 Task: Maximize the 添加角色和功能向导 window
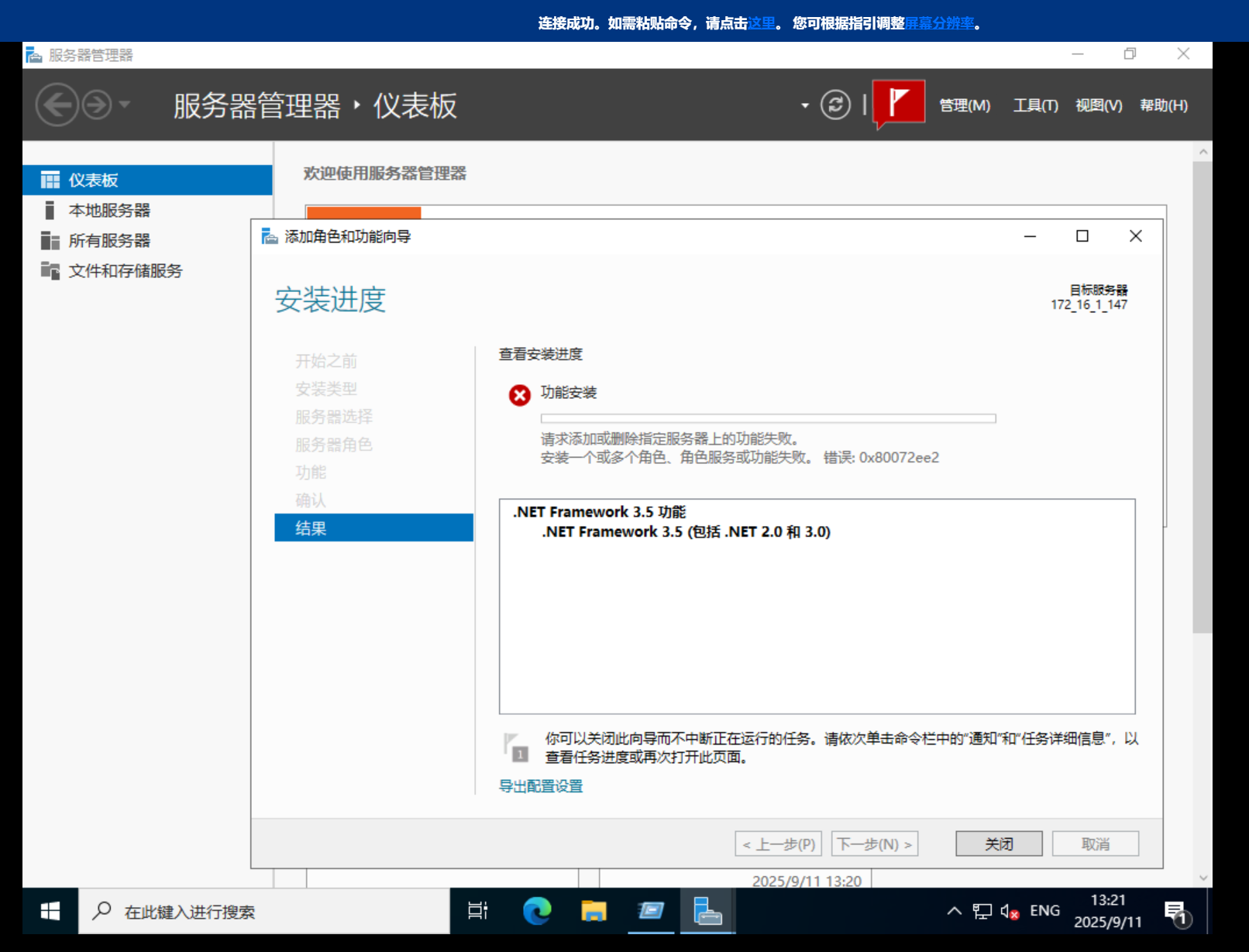[x=1082, y=236]
